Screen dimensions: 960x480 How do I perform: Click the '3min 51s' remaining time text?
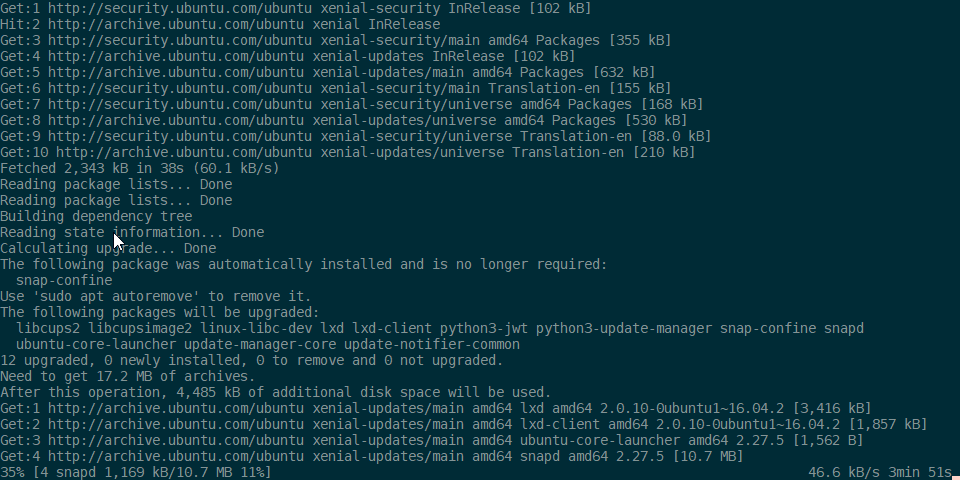pyautogui.click(x=923, y=472)
